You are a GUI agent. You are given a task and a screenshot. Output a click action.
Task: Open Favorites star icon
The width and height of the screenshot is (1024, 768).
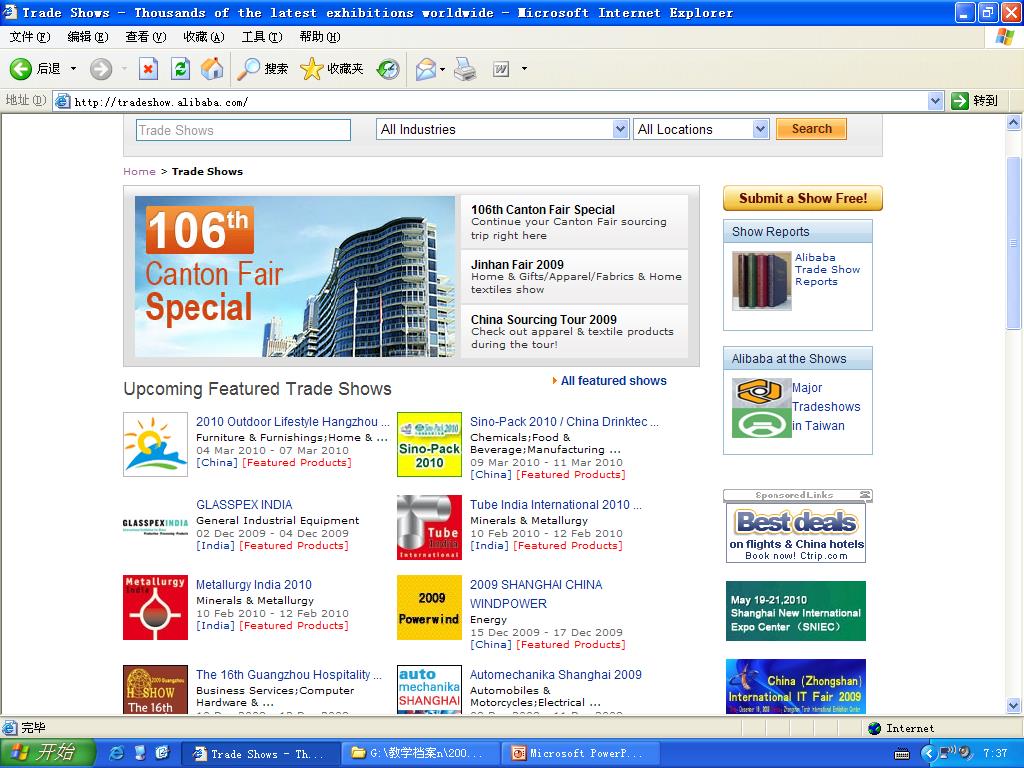point(312,69)
